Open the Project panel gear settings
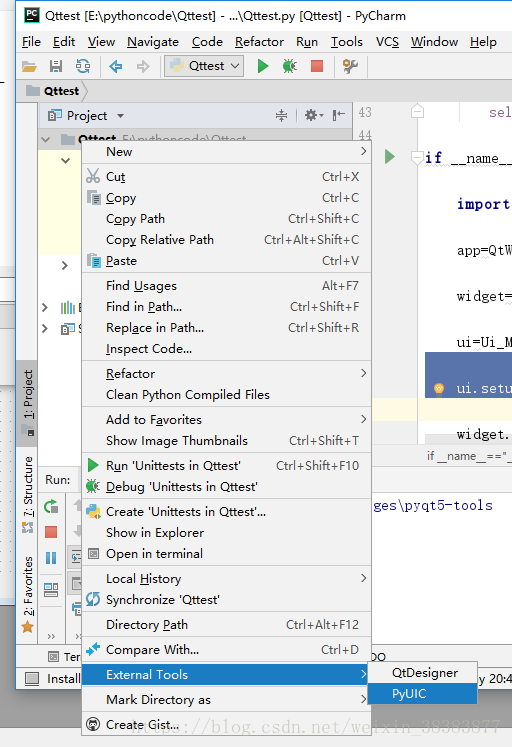Image resolution: width=512 pixels, height=747 pixels. 314,115
